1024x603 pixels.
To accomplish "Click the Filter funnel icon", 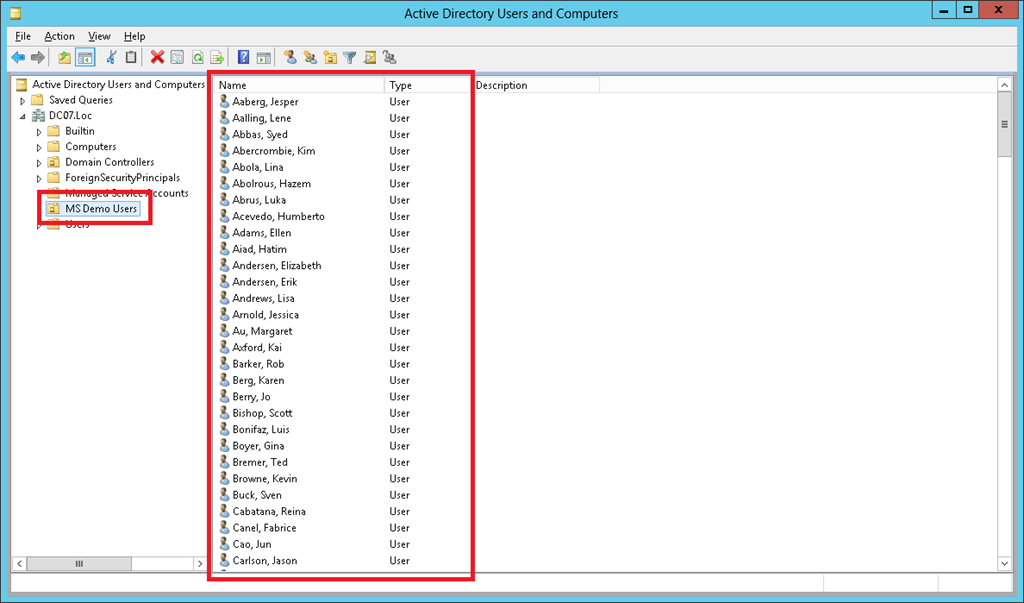I will tap(350, 58).
